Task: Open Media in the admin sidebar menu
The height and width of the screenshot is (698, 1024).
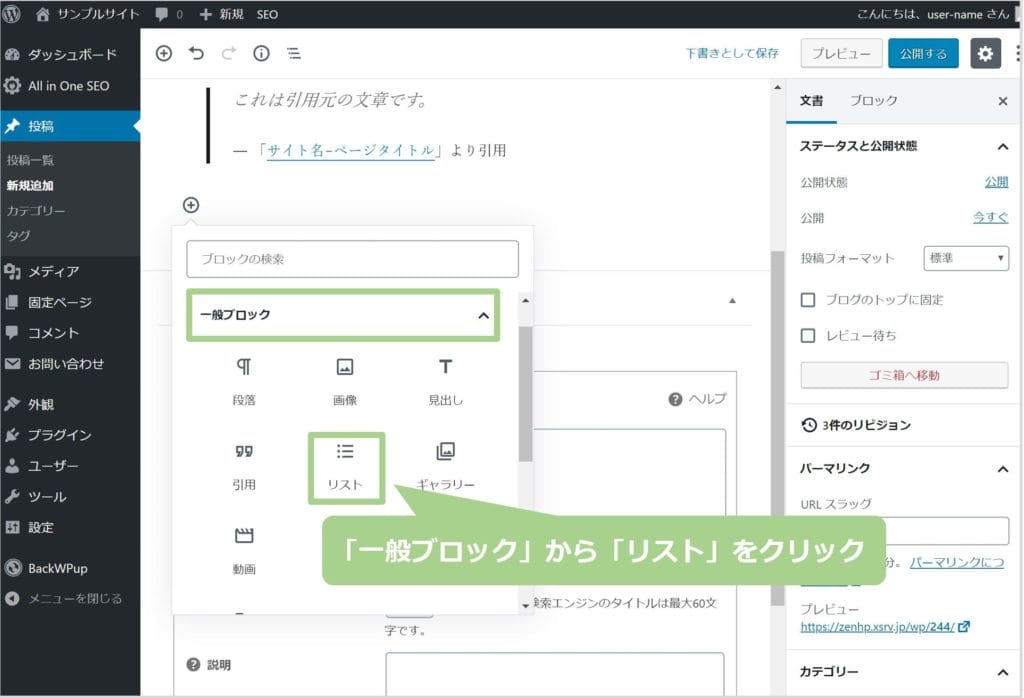Action: click(54, 271)
